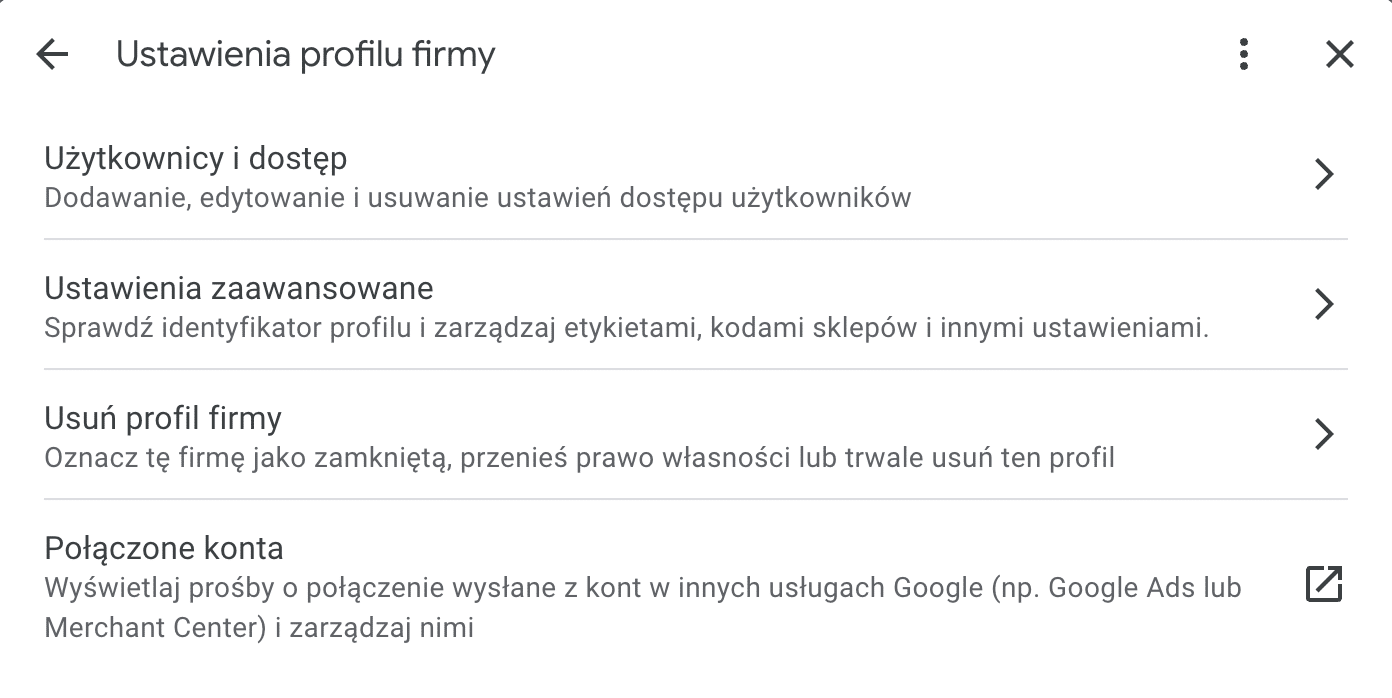This screenshot has width=1392, height=698.
Task: Go back using the left arrow
Action: coord(52,54)
